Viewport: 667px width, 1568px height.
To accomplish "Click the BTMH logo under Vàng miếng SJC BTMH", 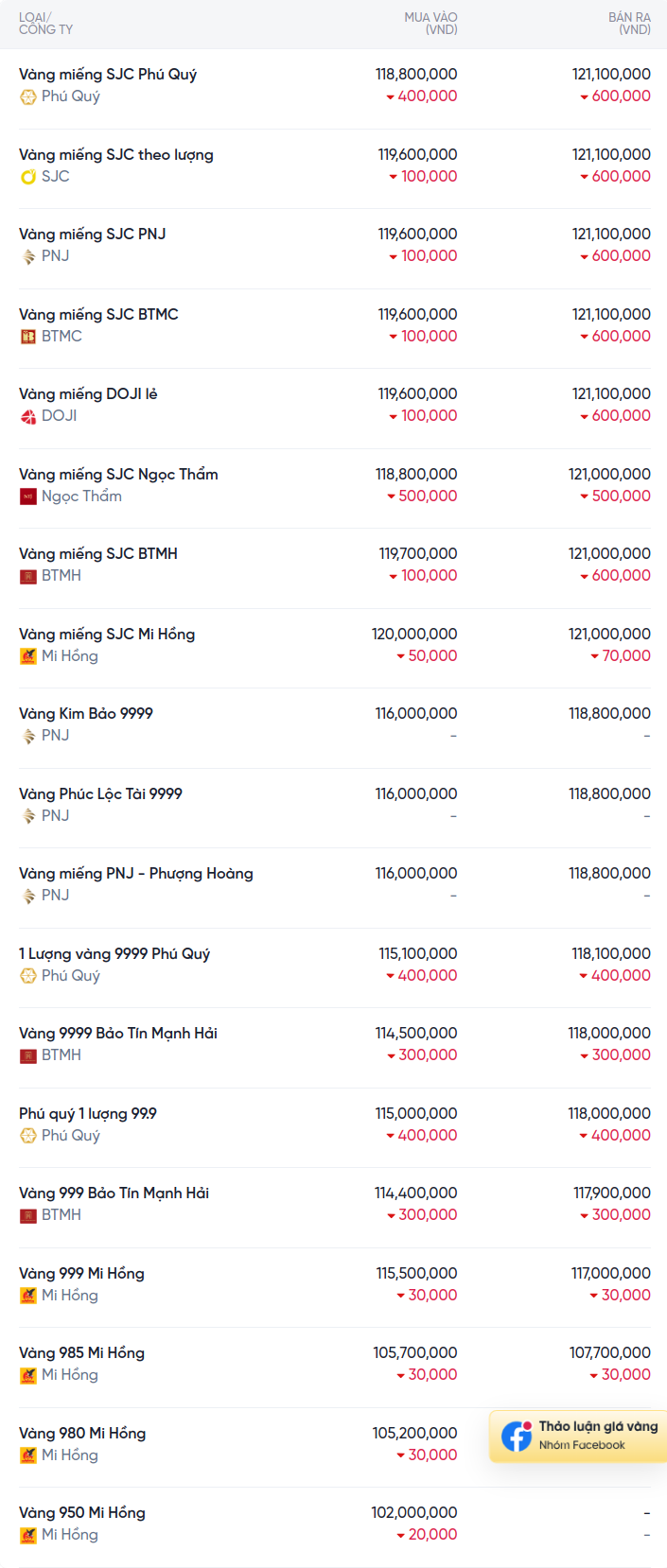I will [28, 576].
